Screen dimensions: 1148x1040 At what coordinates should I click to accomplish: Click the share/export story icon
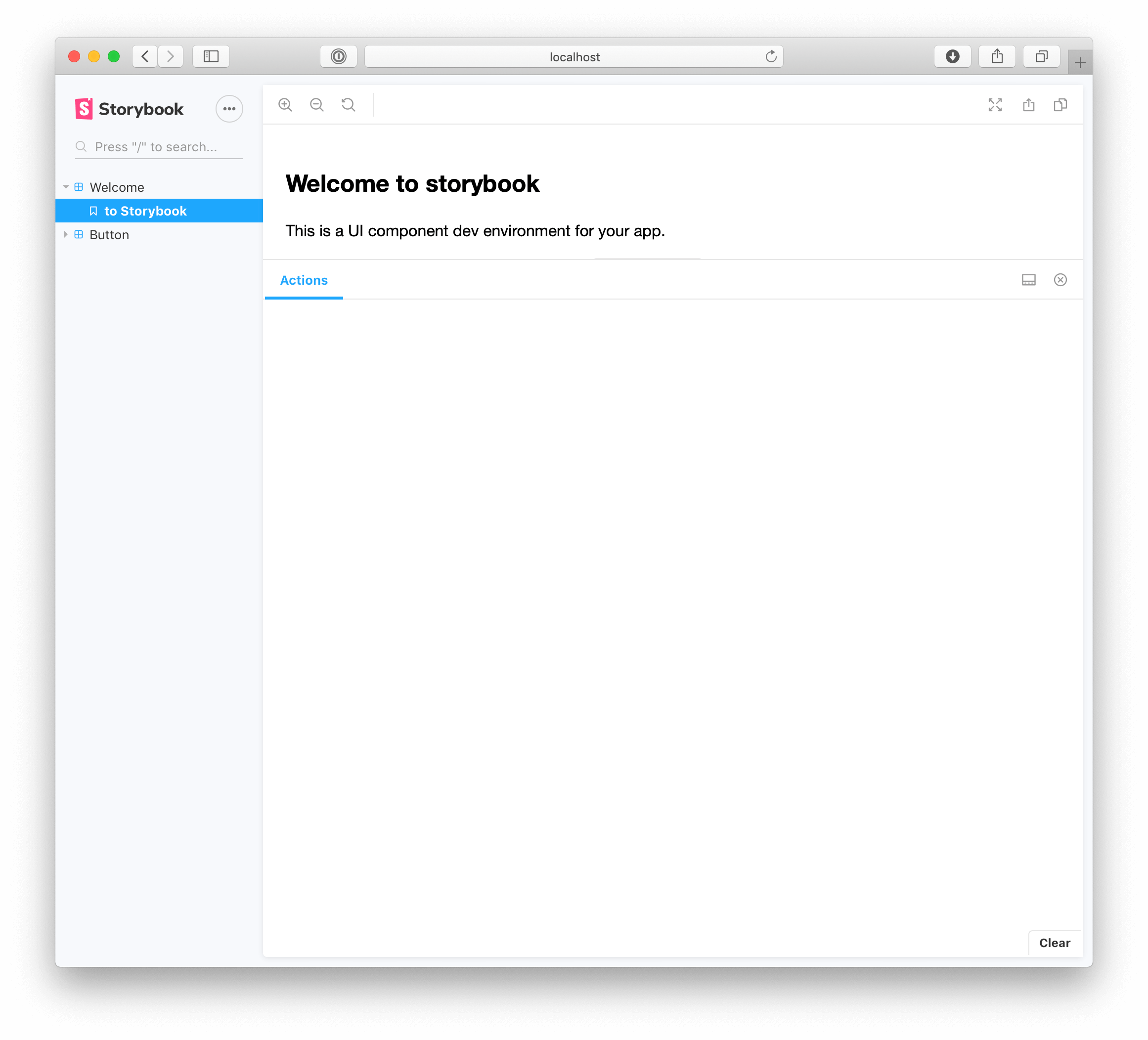point(1029,105)
